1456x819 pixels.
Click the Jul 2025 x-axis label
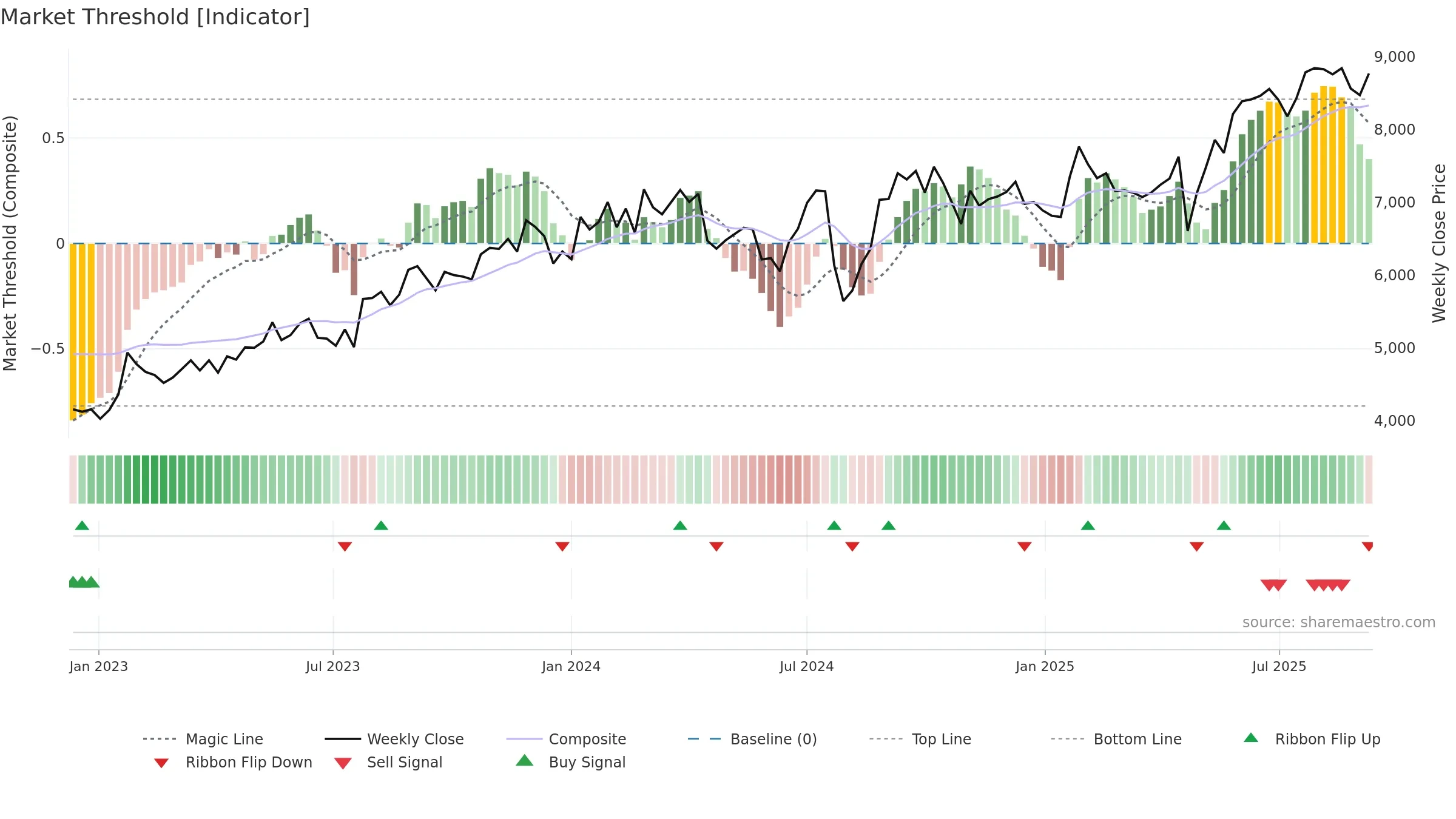pos(1279,666)
